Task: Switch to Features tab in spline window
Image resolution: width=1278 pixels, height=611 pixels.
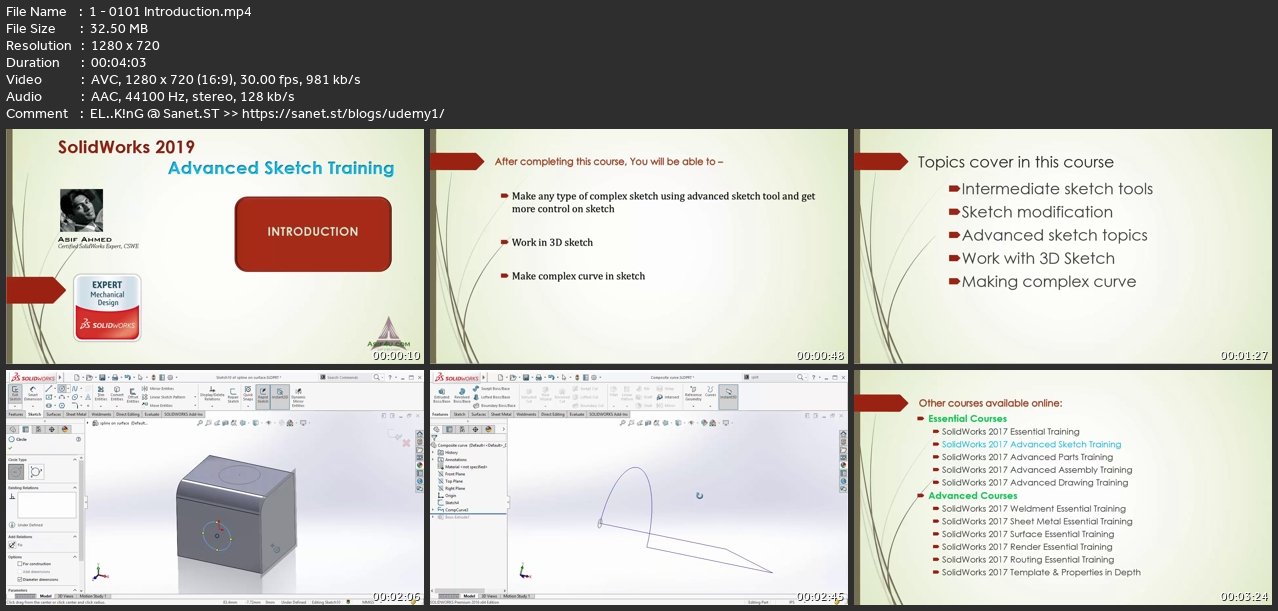Action: pyautogui.click(x=16, y=414)
